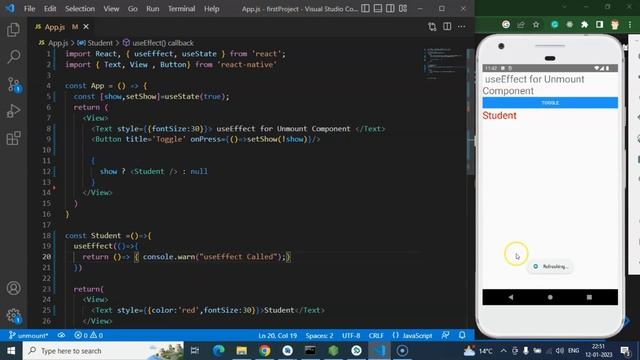Click the unmount branch in status bar
Screen dimensions: 640x360
coord(28,336)
